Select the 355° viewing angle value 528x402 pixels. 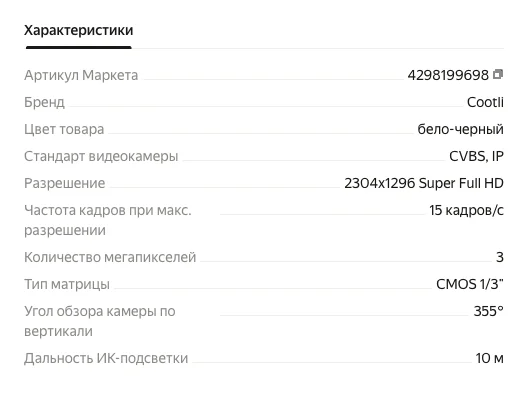point(489,311)
